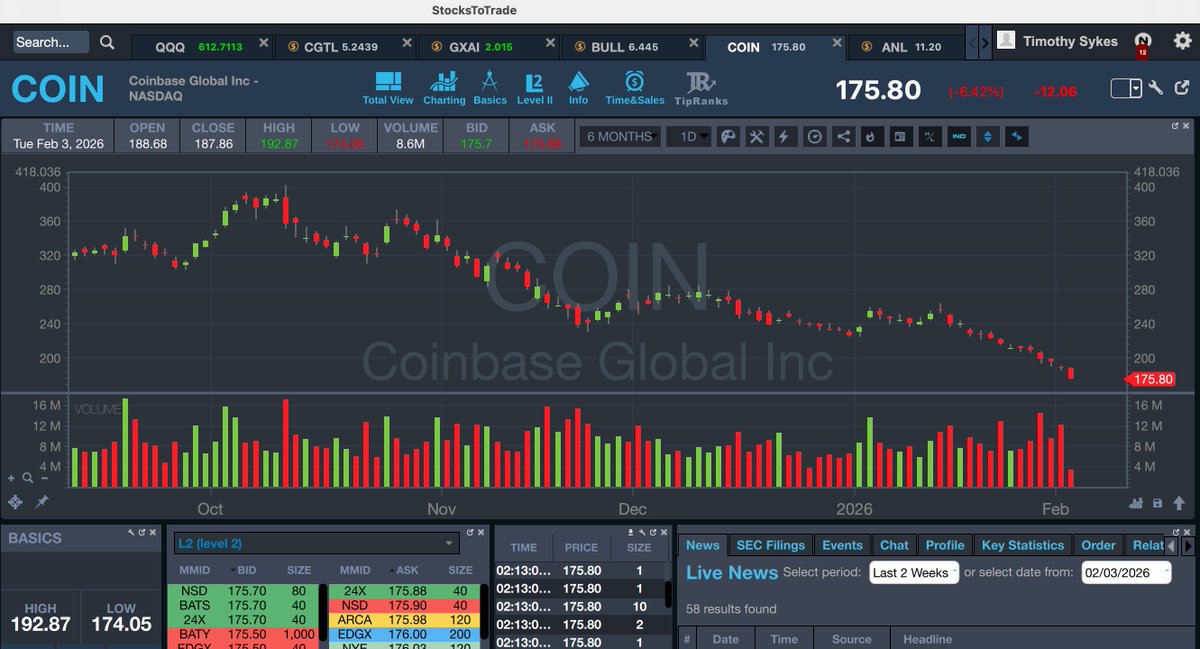
Task: Open the 6 MONTHS period dropdown
Action: 620,136
